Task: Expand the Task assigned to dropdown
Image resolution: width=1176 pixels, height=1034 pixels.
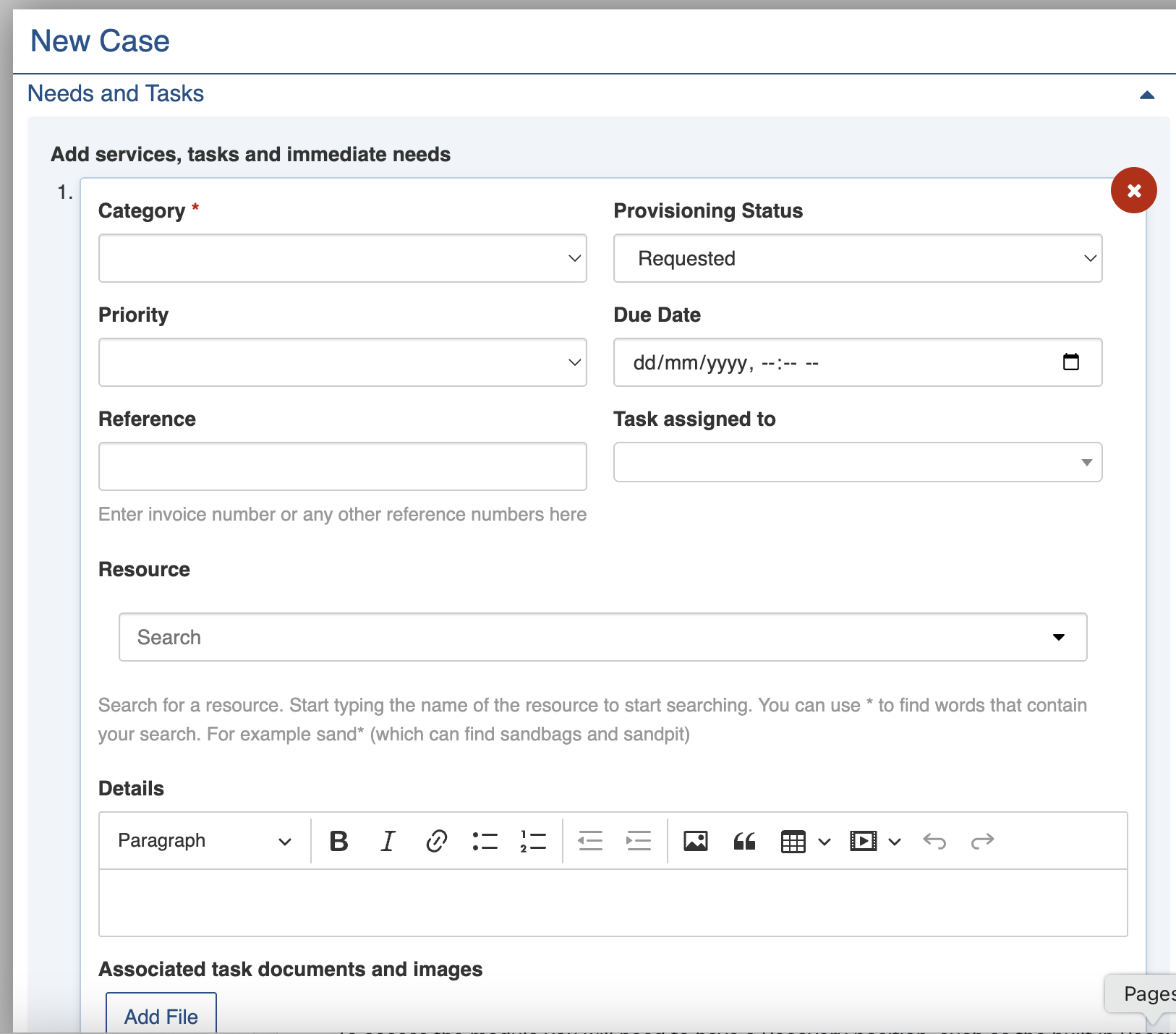Action: pyautogui.click(x=857, y=462)
